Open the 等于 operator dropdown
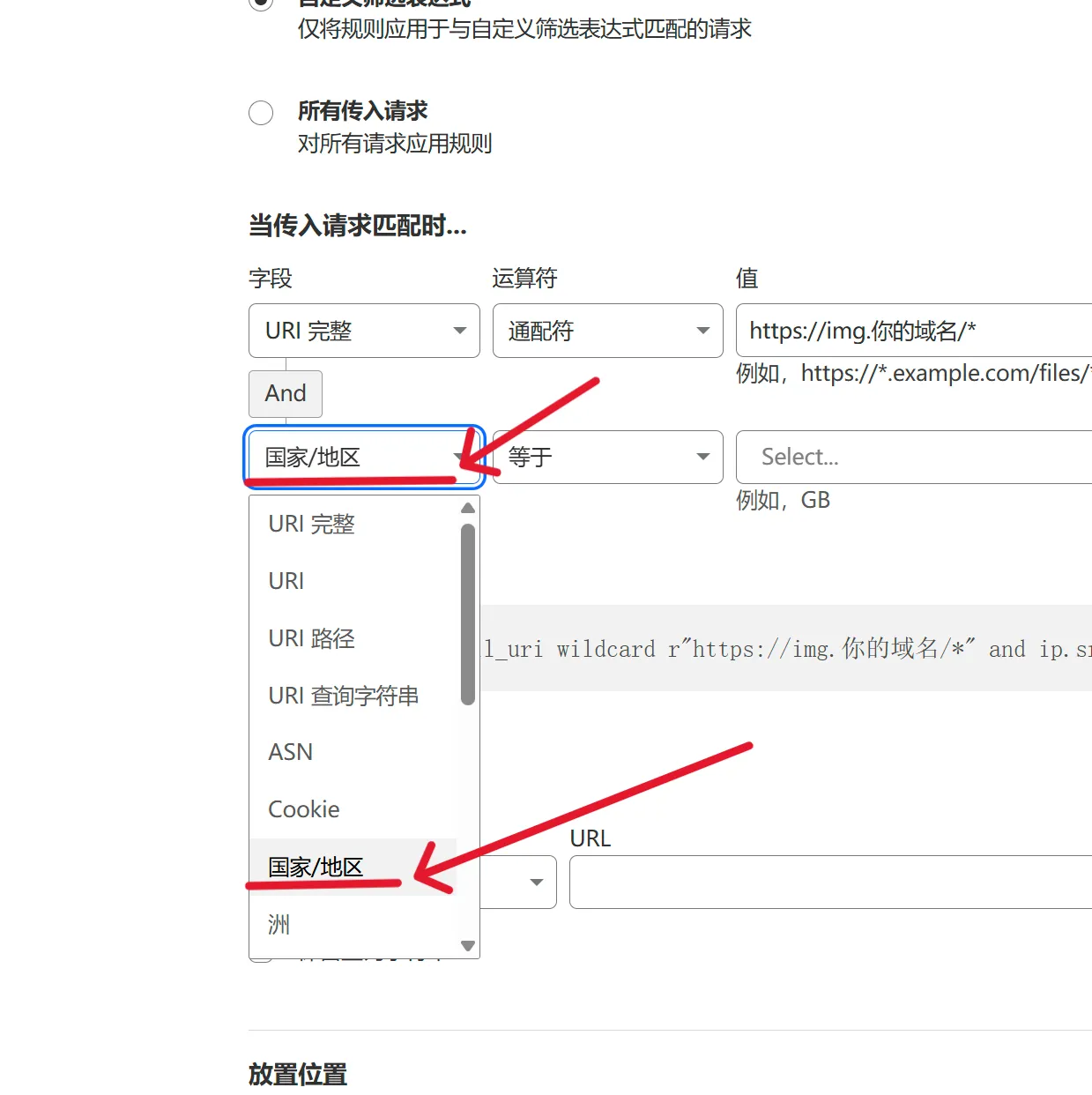 [607, 457]
